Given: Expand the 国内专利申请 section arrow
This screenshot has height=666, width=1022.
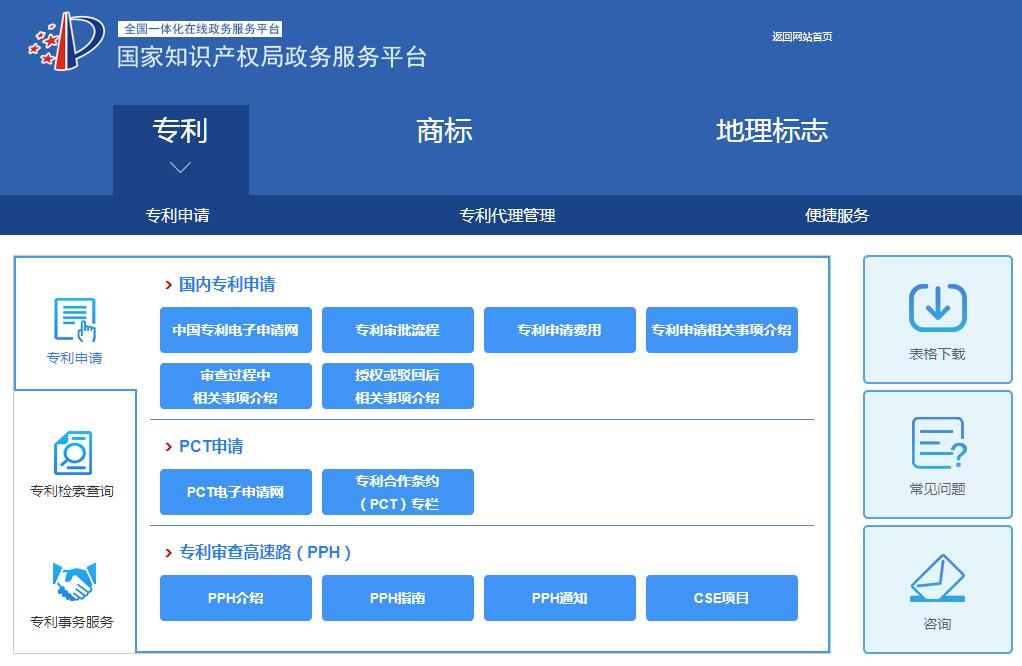Looking at the screenshot, I should click(x=169, y=285).
